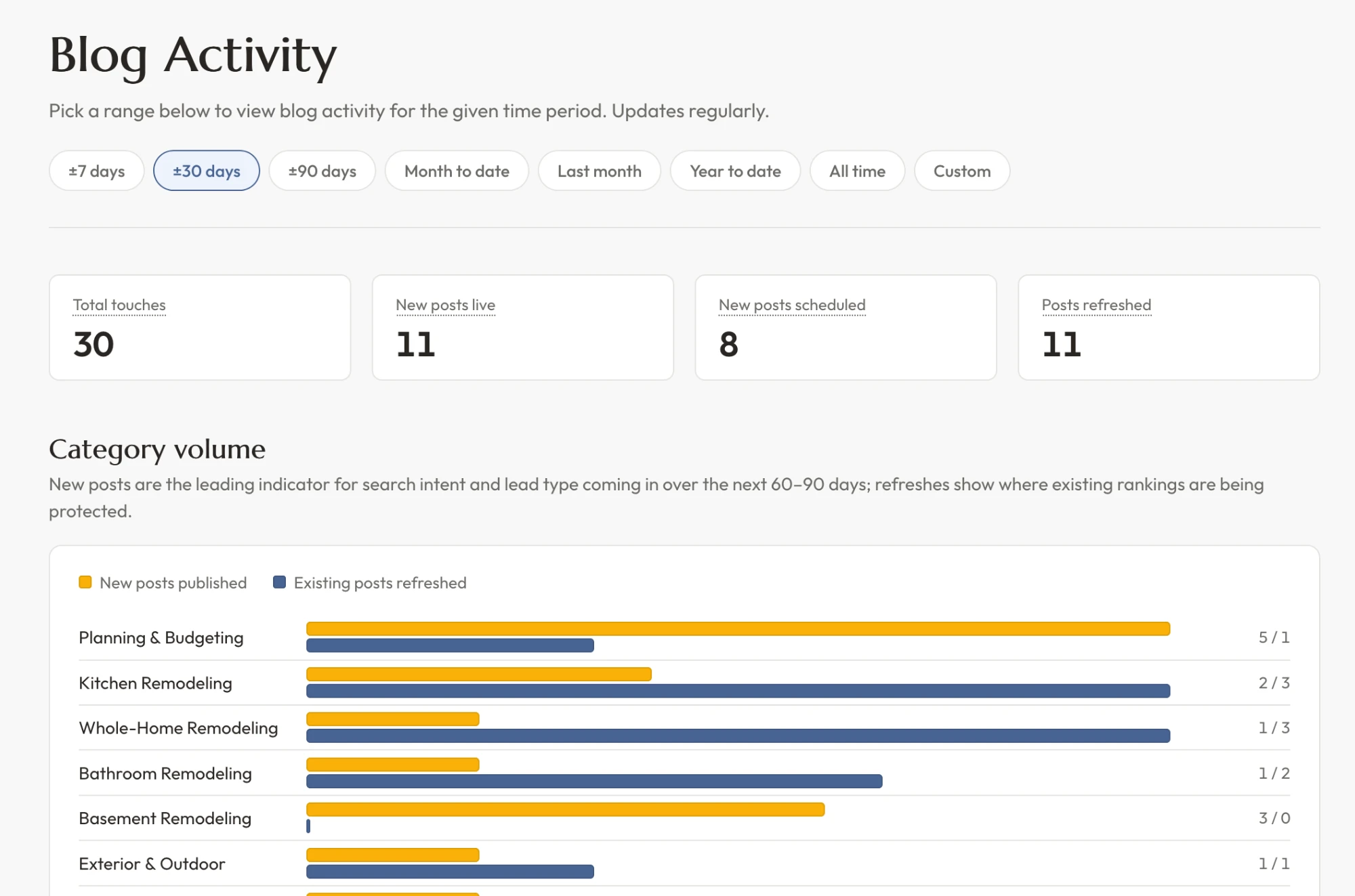Click the blue Existing posts refreshed swatch
1355x896 pixels.
point(279,582)
